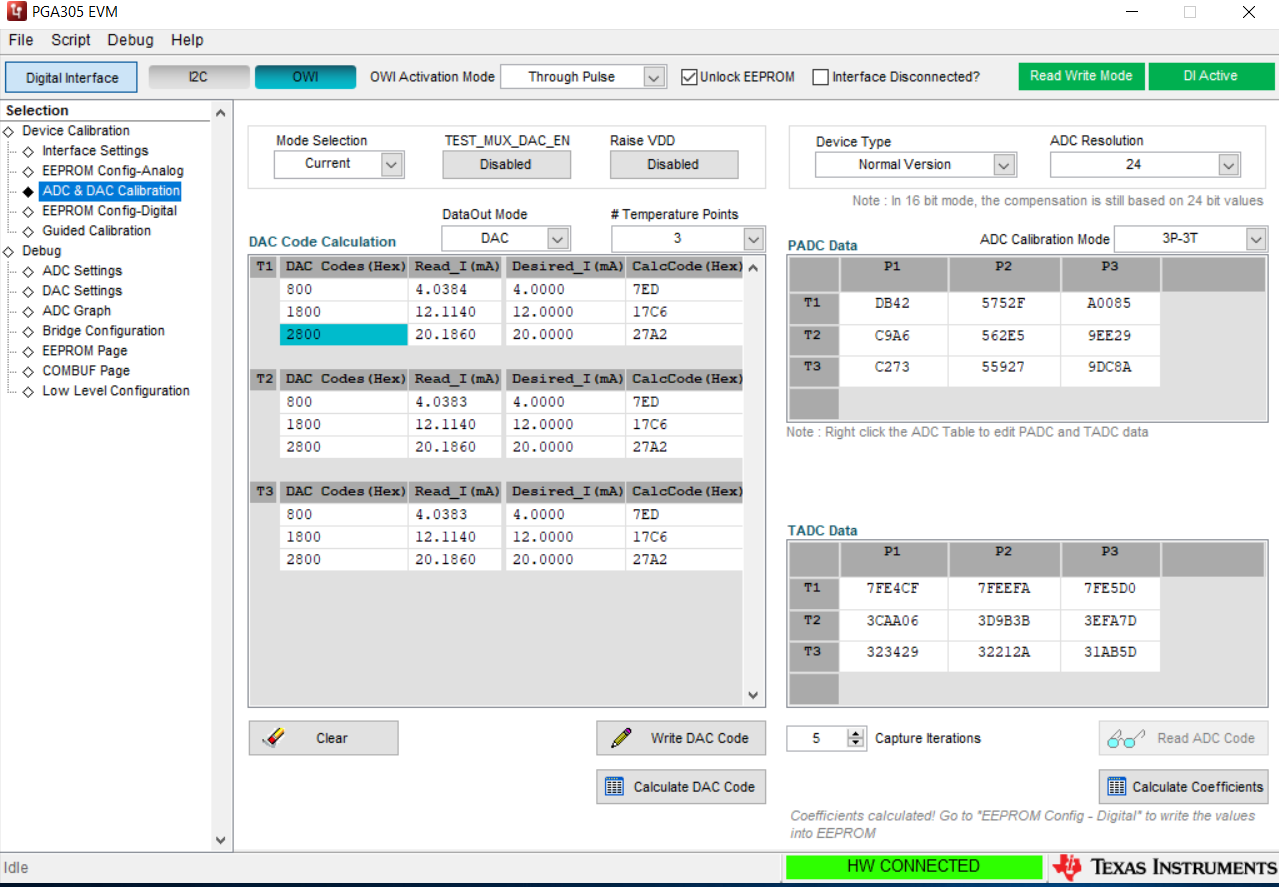Select ADC Graph in tree
1279x887 pixels.
click(77, 311)
